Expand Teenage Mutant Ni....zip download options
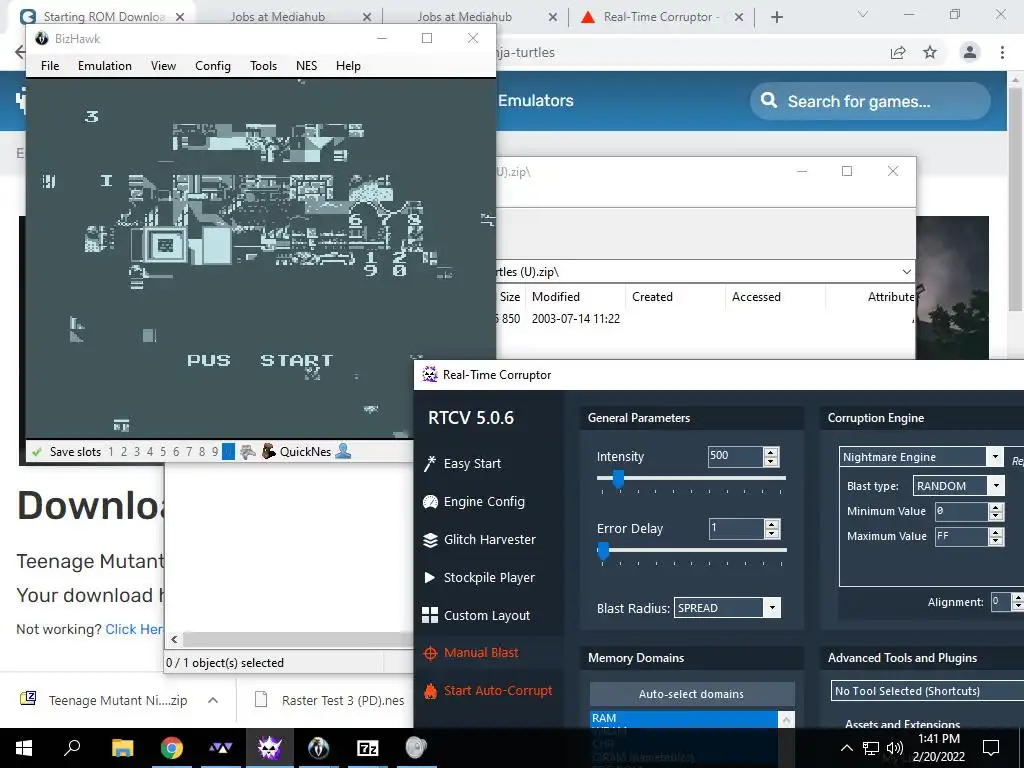 (x=213, y=700)
